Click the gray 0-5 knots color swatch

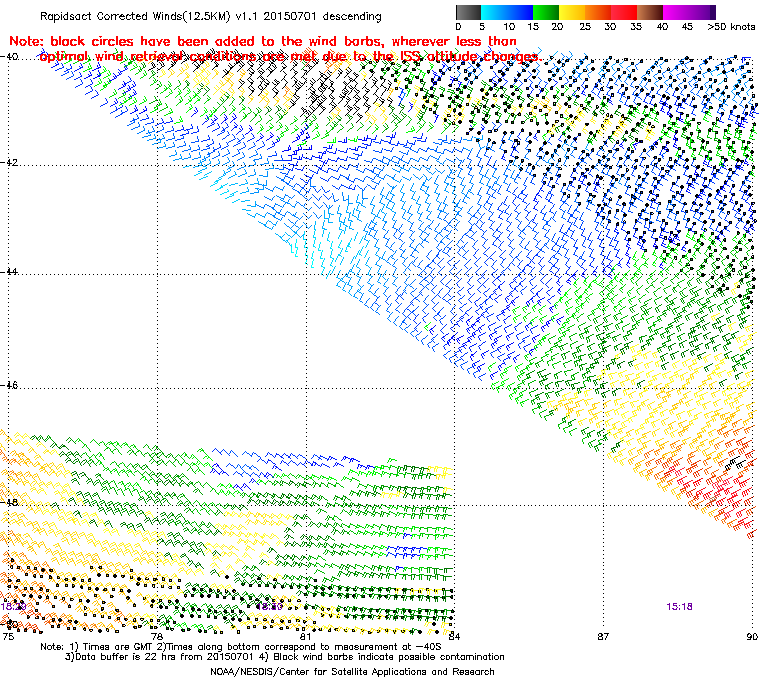468,12
